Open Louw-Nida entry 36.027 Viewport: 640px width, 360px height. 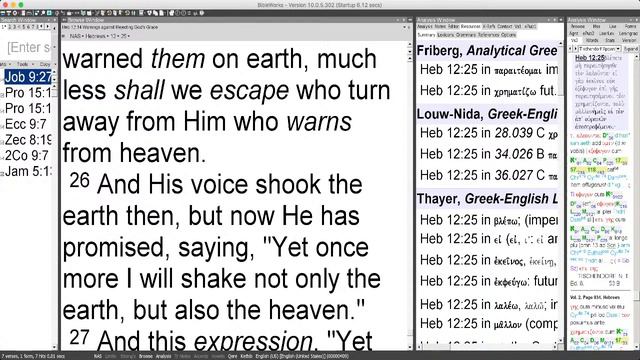489,176
